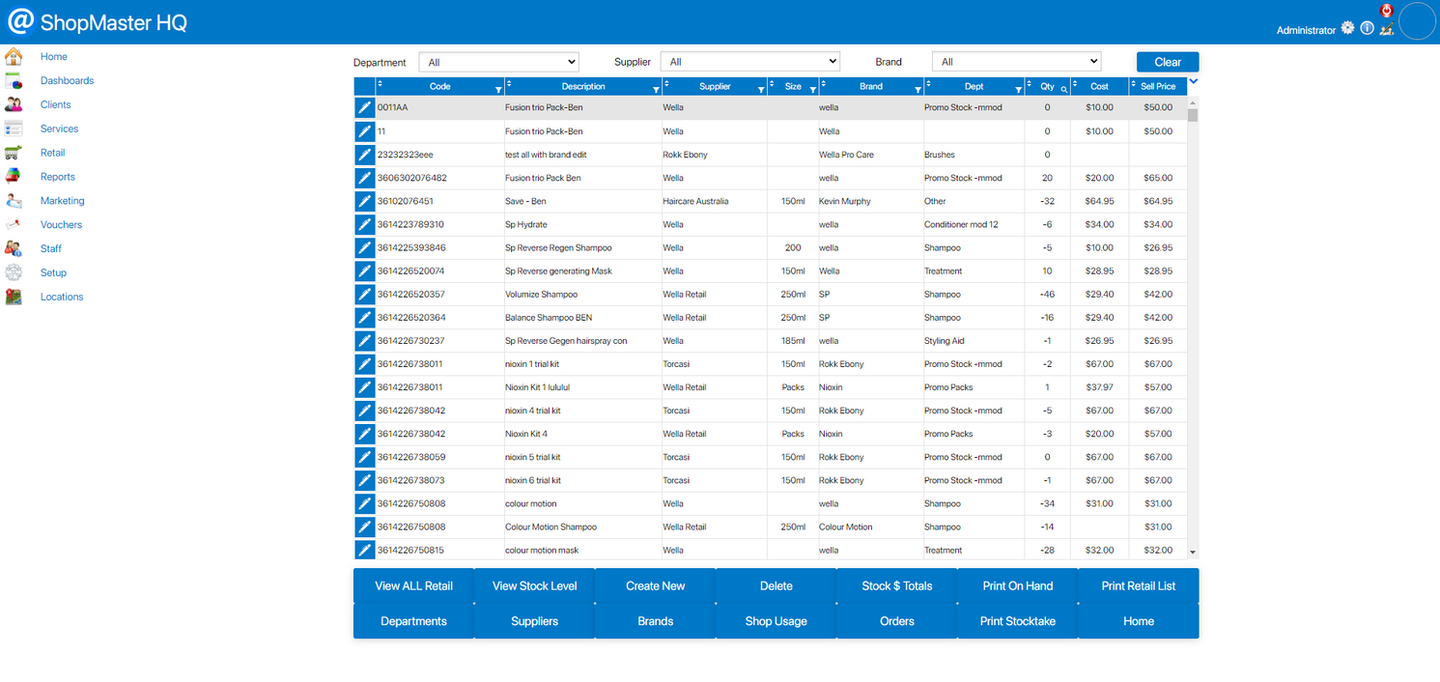Open the Description column filter funnel

coord(656,90)
